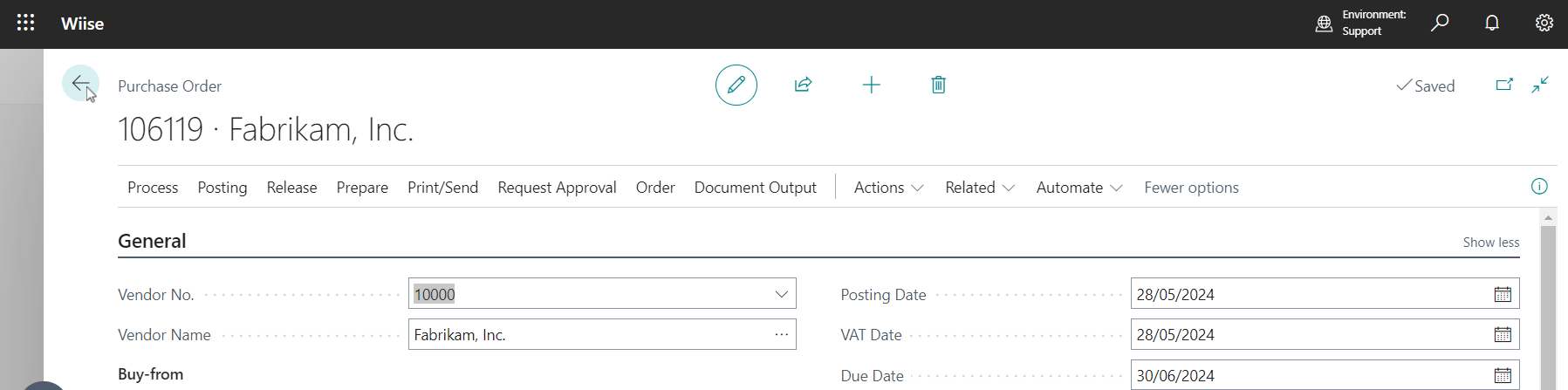Click the '106119 · Fabrikam, Inc.' title
The width and height of the screenshot is (1568, 390).
coord(265,129)
